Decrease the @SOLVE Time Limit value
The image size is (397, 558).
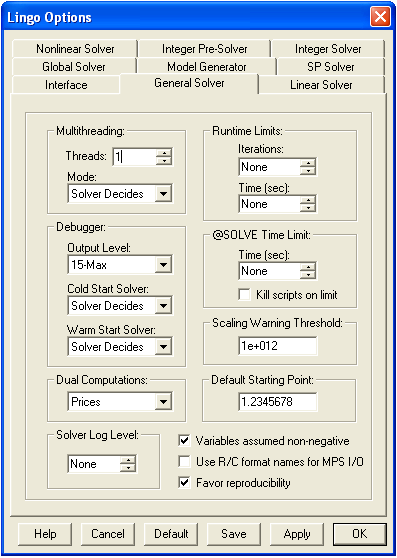coord(308,275)
